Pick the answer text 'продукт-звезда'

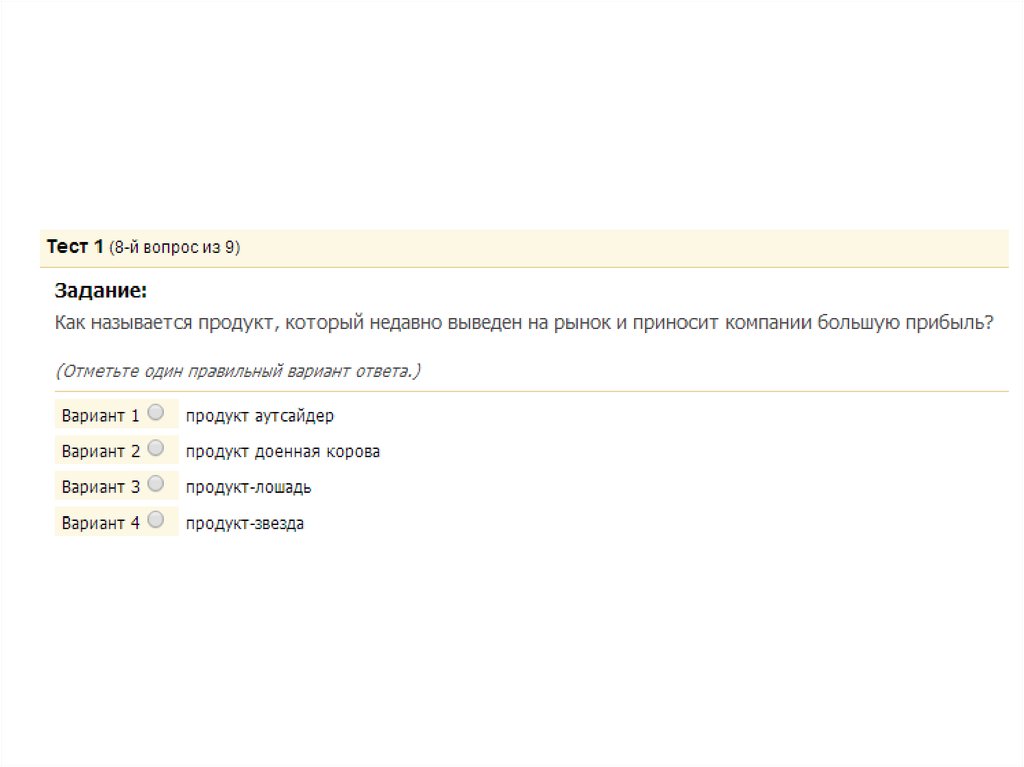coord(244,523)
